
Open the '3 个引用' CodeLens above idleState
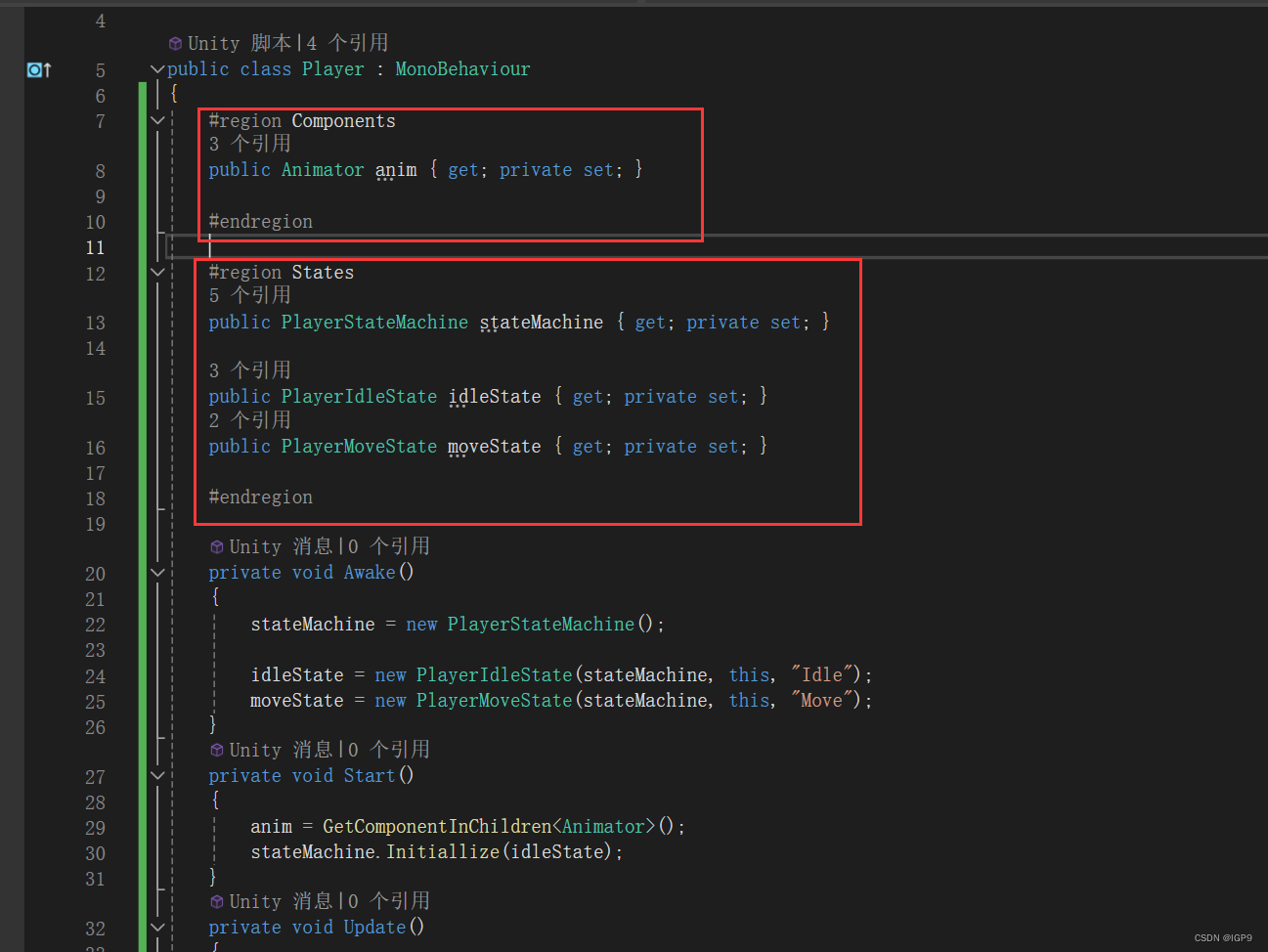click(x=249, y=370)
